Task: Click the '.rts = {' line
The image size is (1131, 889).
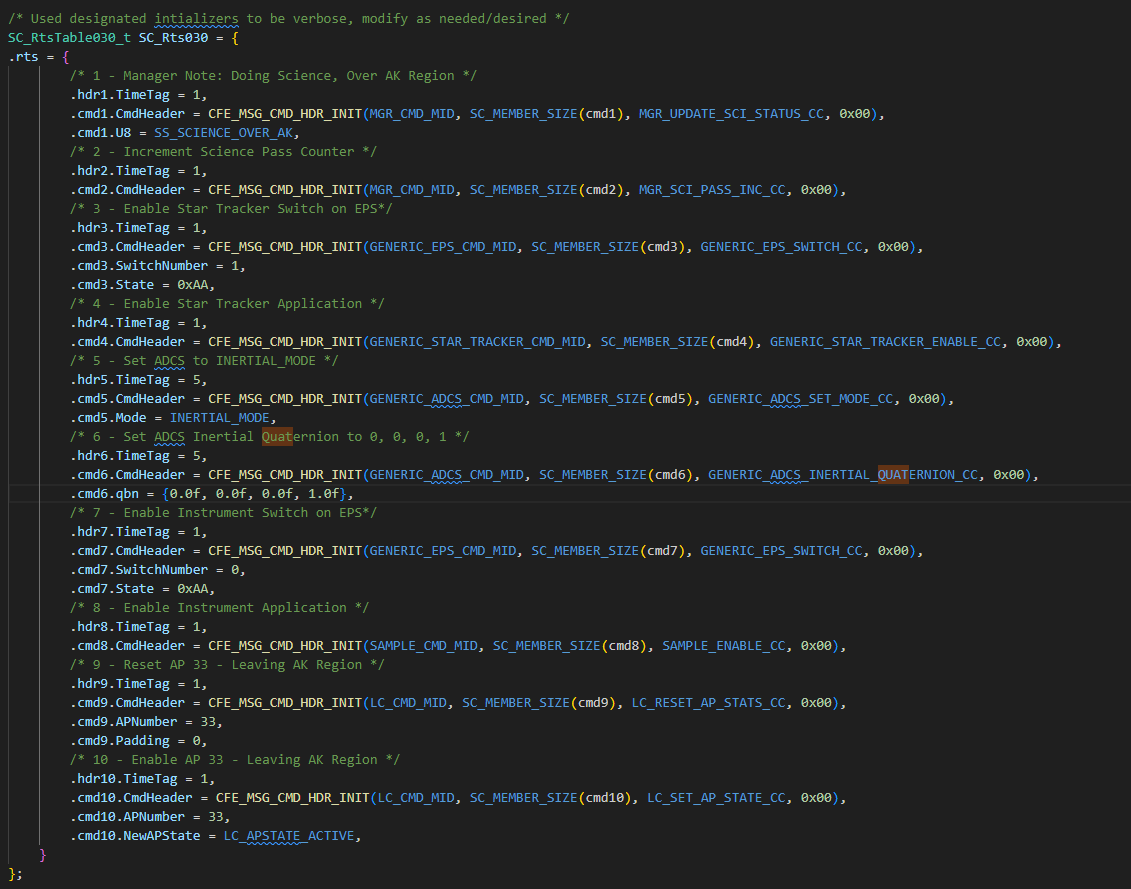Action: 38,57
